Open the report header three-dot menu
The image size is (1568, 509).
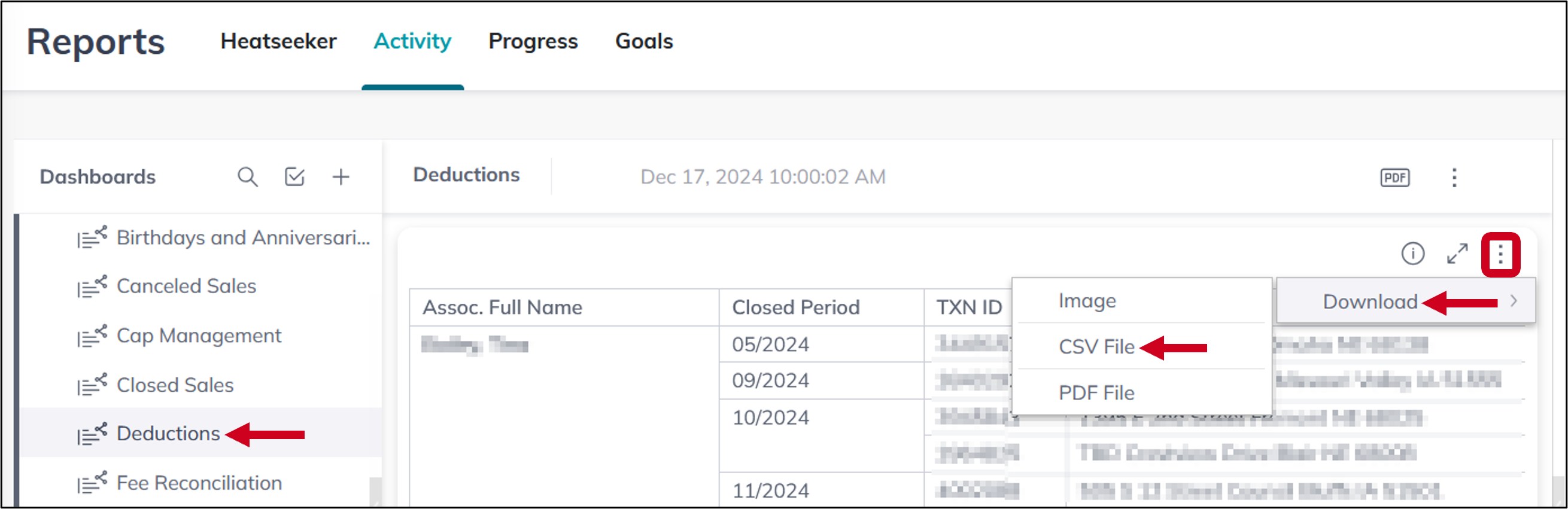[x=1455, y=177]
